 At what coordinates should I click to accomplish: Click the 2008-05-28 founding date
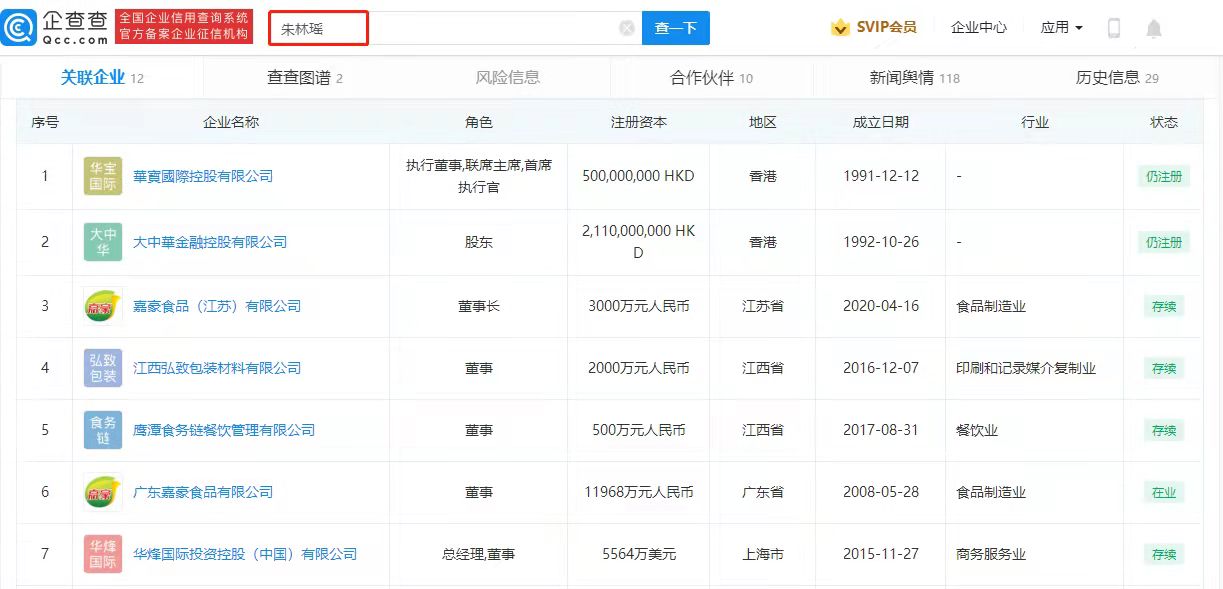click(x=881, y=492)
